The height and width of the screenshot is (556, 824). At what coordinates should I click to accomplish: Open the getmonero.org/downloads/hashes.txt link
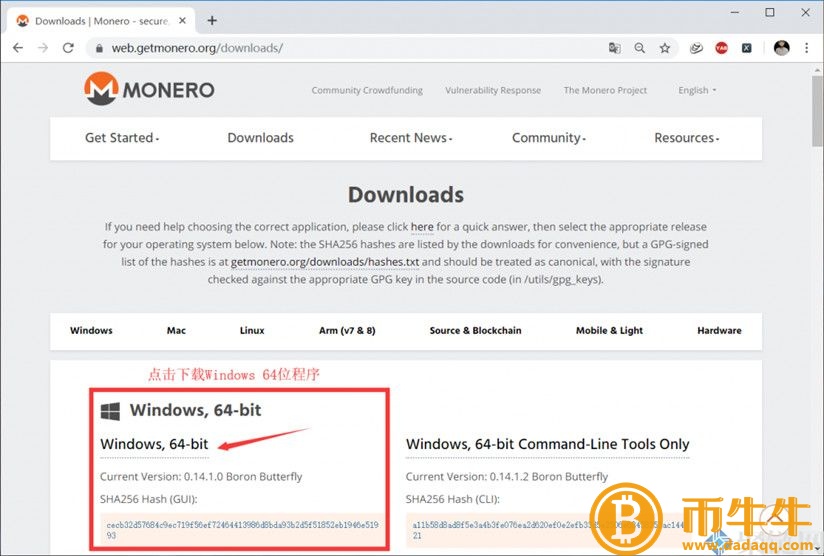[324, 262]
